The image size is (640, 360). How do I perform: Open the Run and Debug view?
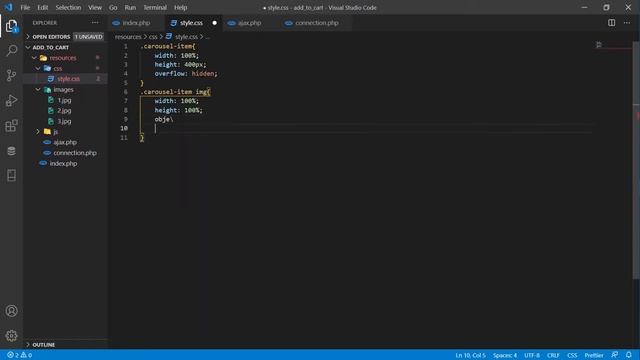point(11,100)
